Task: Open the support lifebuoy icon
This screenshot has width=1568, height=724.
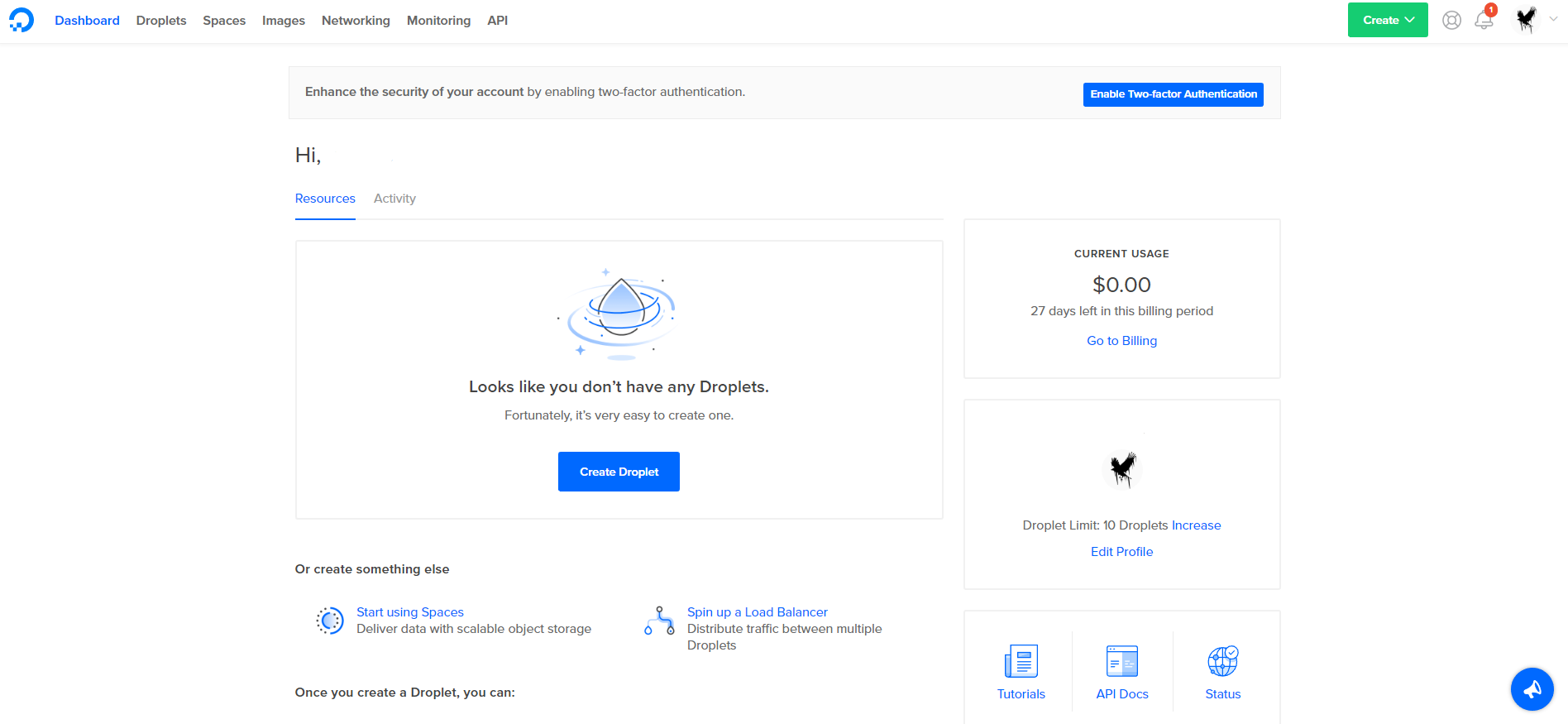Action: click(1451, 20)
